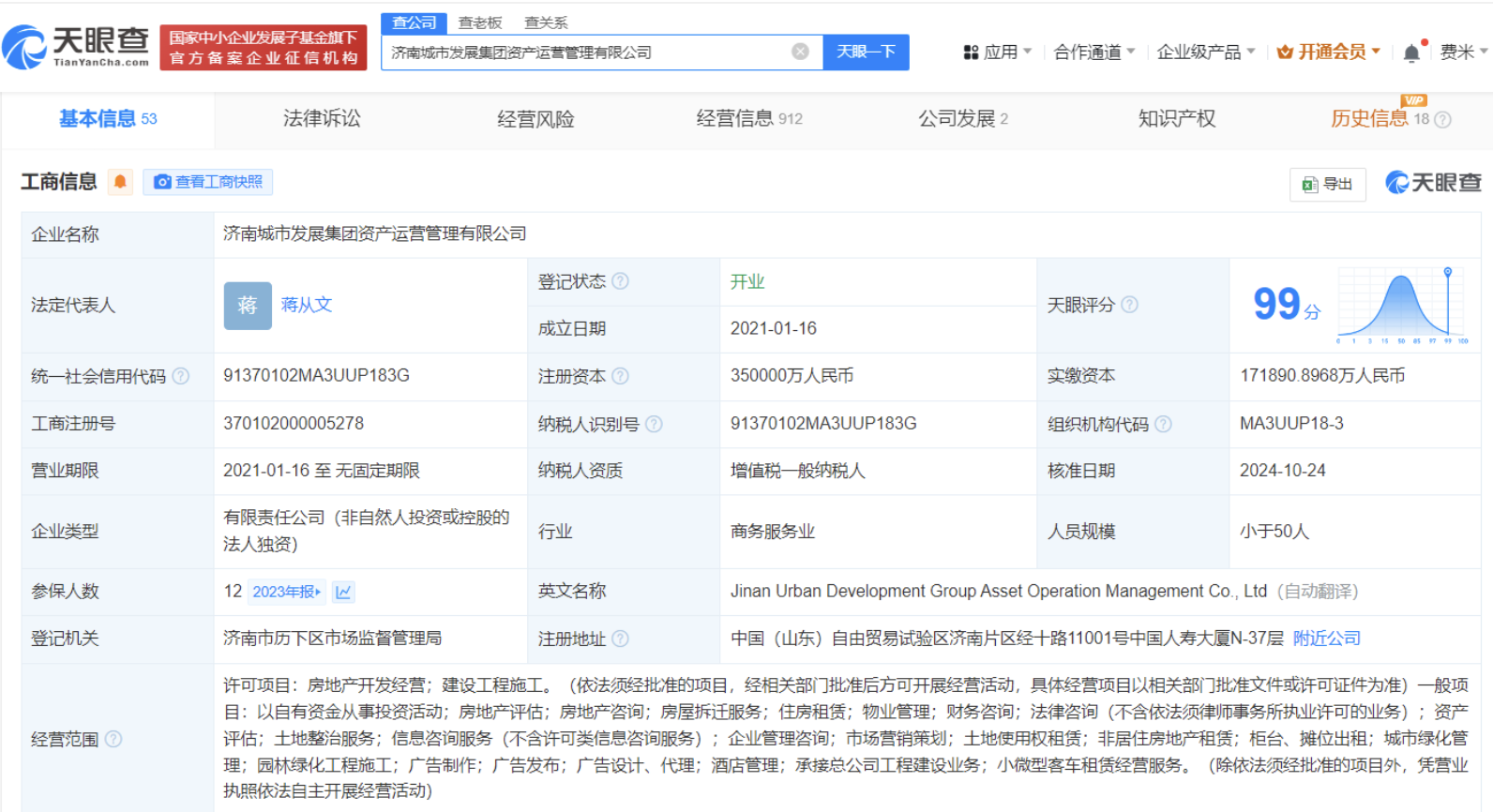Click the 天眼评分 score distribution chart
Screen dimensions: 1493x812
[x=1401, y=306]
